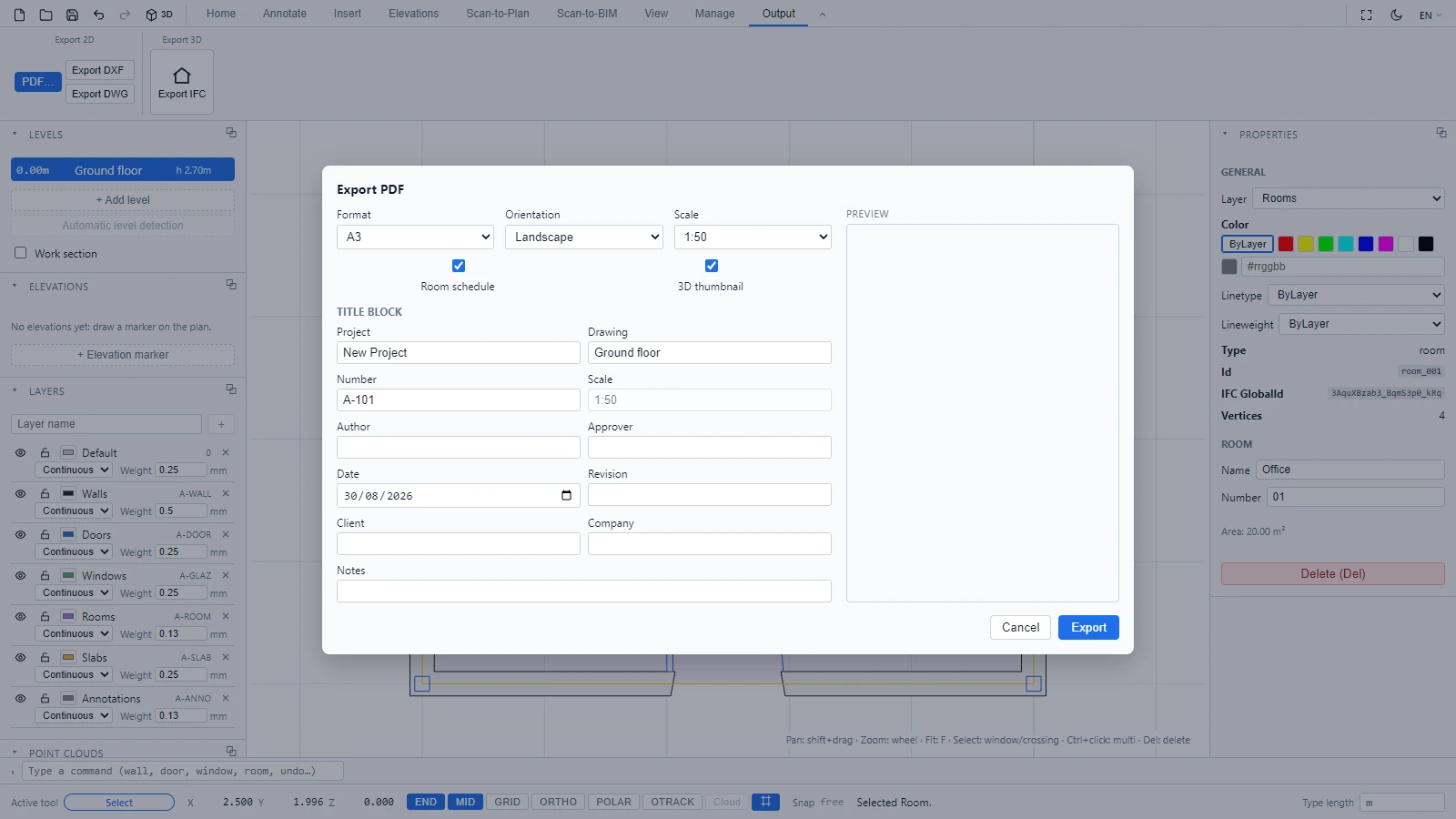Open the Lineweight ByLayer dropdown
The width and height of the screenshot is (1456, 819).
tap(1361, 324)
